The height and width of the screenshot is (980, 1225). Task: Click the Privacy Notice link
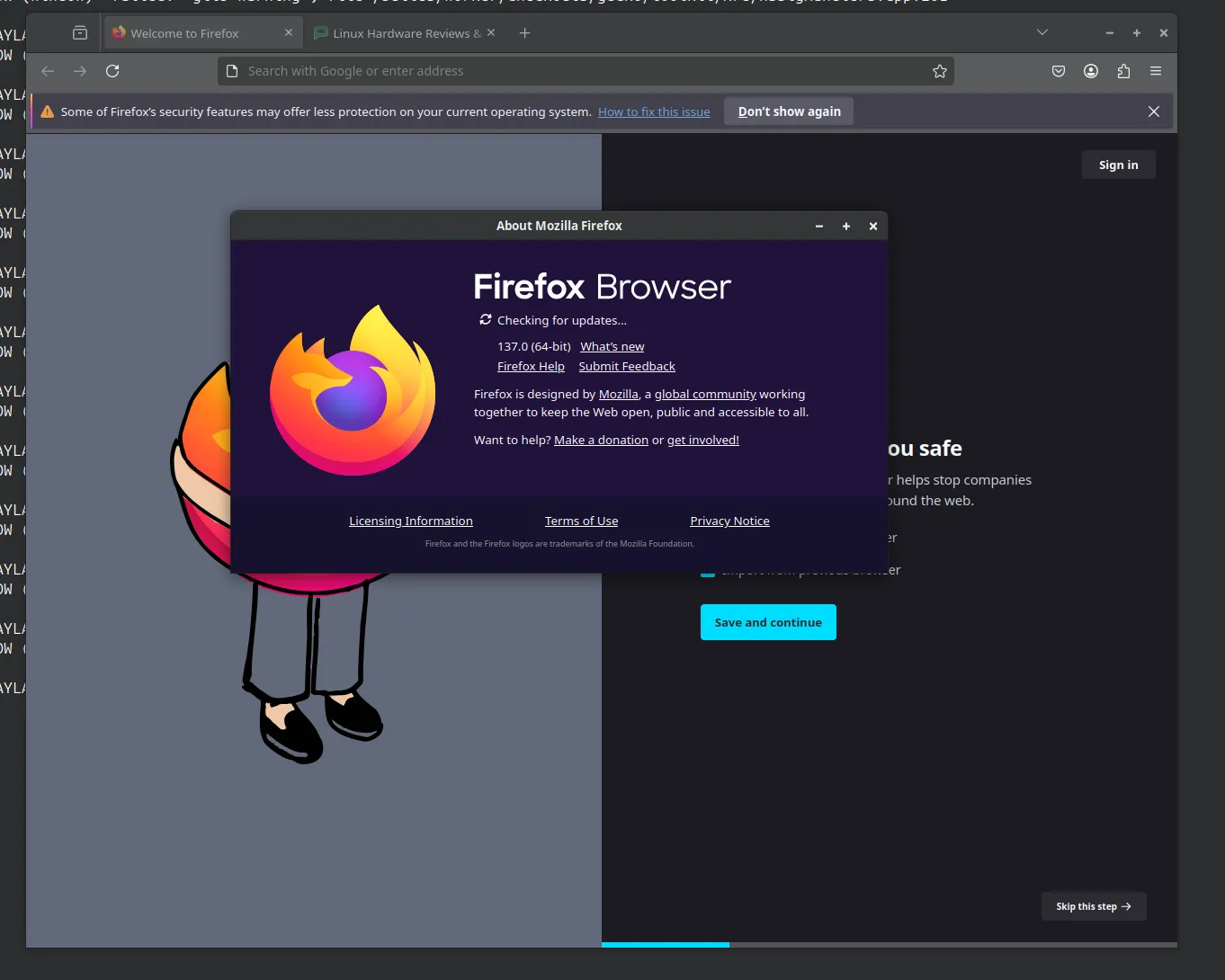tap(729, 521)
